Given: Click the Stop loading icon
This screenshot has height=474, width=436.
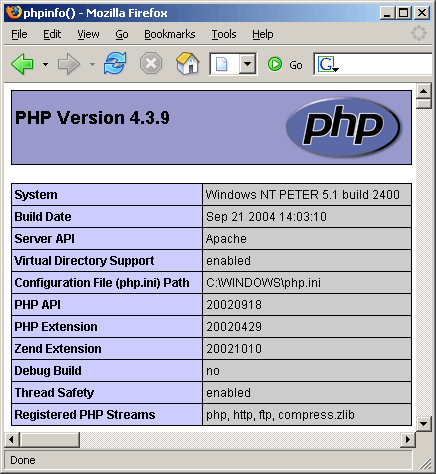Looking at the screenshot, I should coord(151,63).
